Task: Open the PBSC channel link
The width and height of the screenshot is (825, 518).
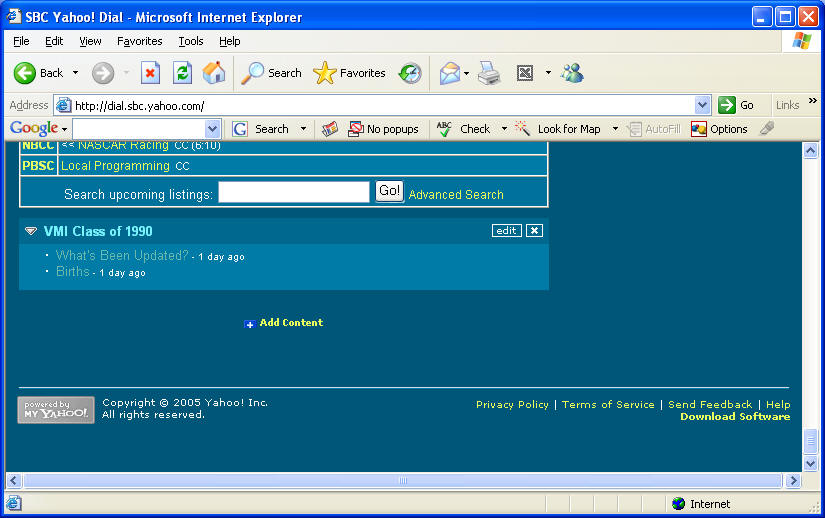Action: [x=38, y=166]
